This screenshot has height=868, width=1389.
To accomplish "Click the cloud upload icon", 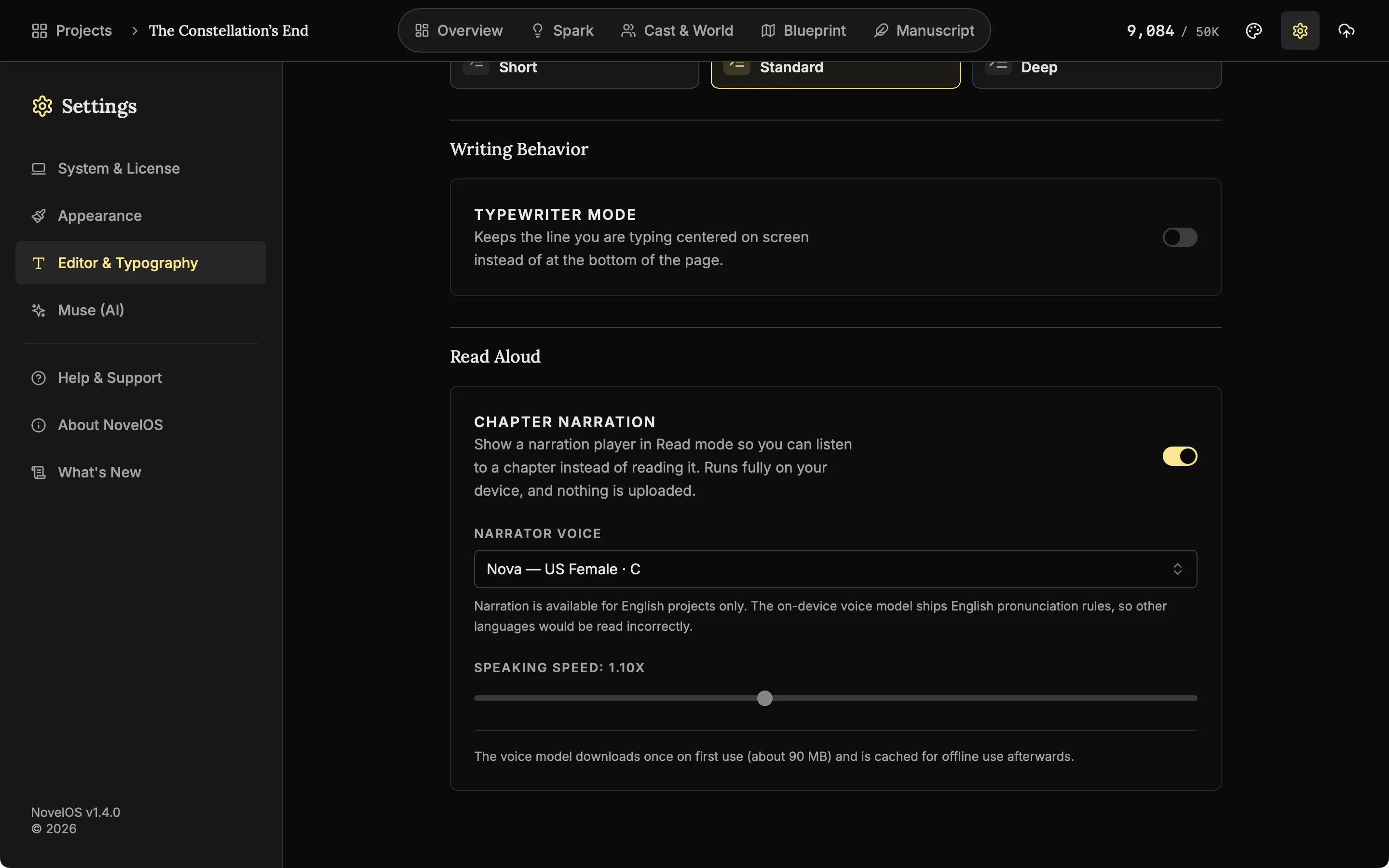I will pos(1346,30).
